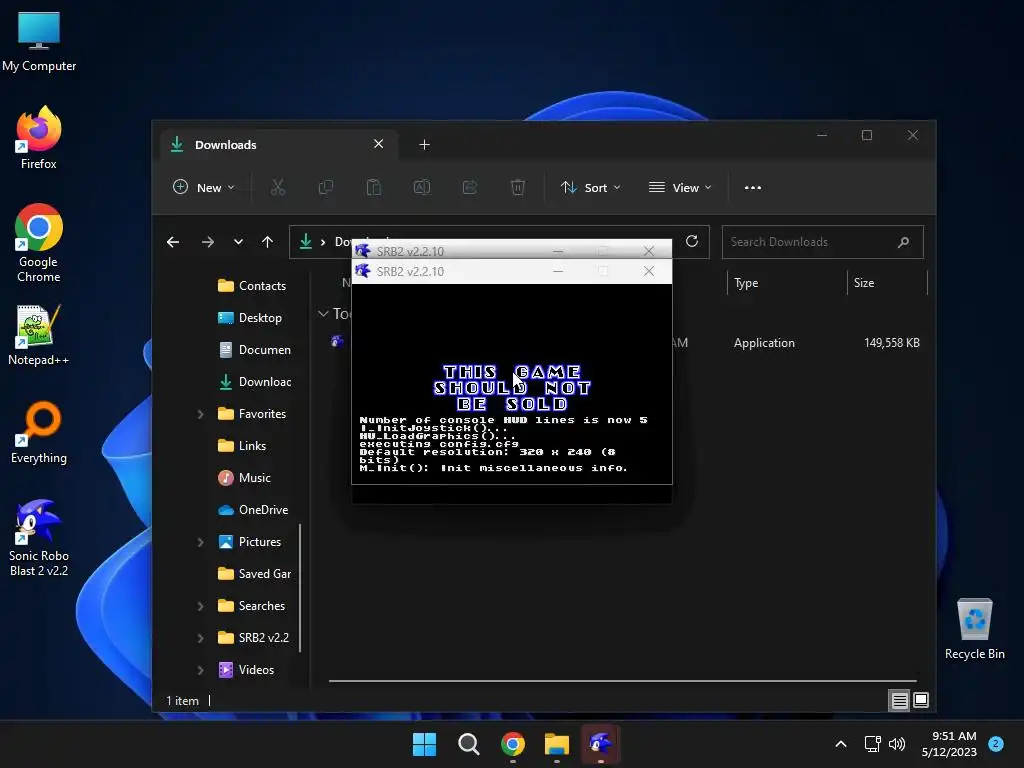The image size is (1024, 768).
Task: Close the Downloads tab
Action: (378, 144)
